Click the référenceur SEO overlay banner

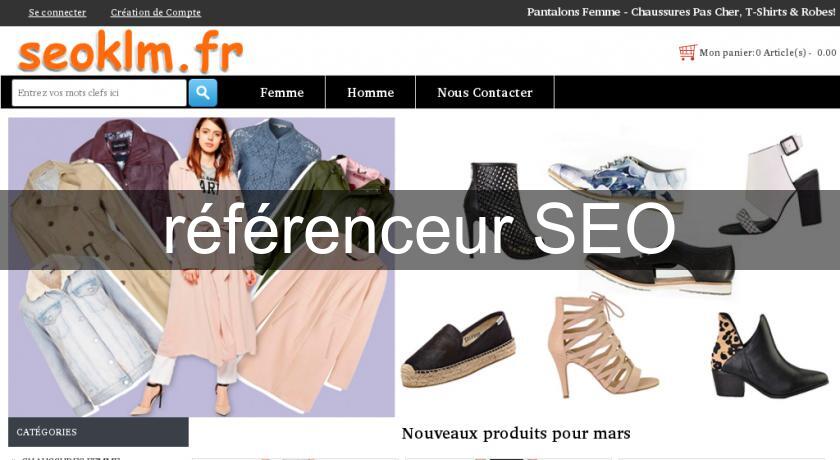(420, 229)
